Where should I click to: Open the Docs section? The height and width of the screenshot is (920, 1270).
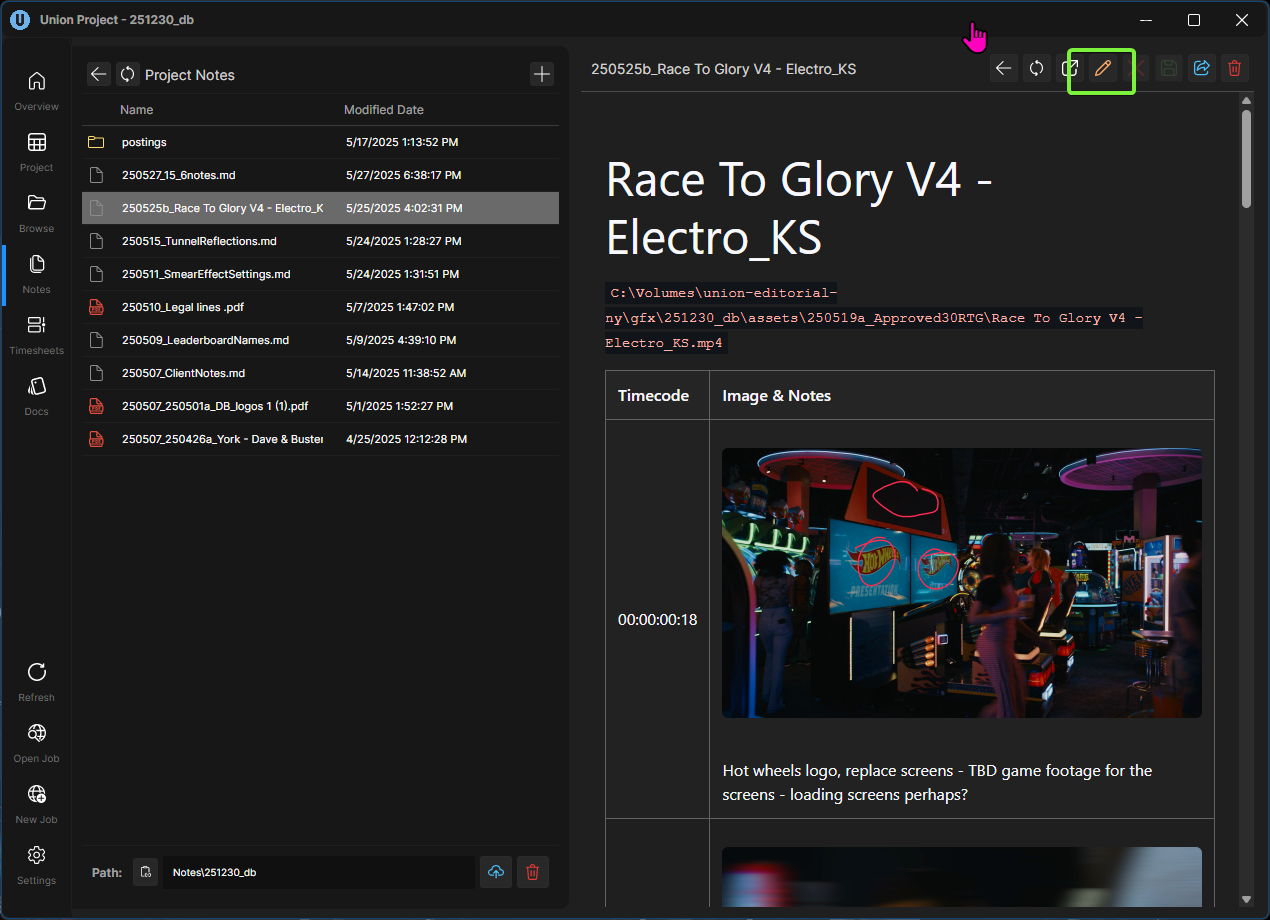36,394
